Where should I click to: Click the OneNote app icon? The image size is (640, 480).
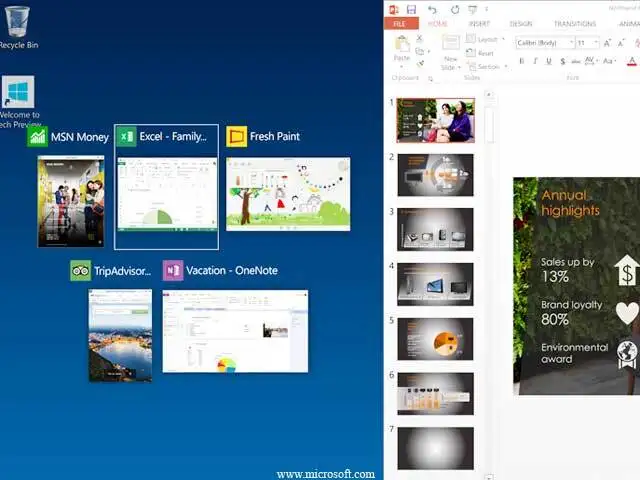(x=173, y=271)
